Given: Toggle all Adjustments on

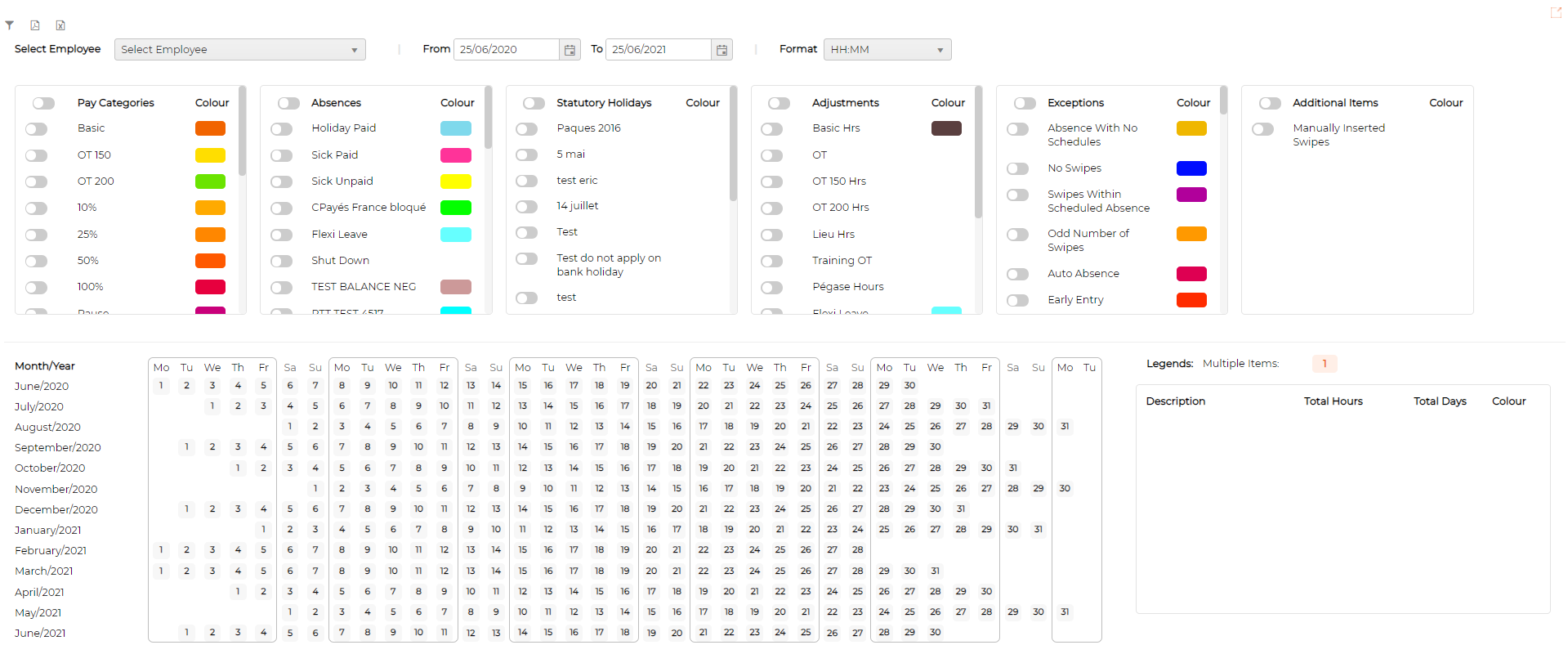Looking at the screenshot, I should point(780,103).
